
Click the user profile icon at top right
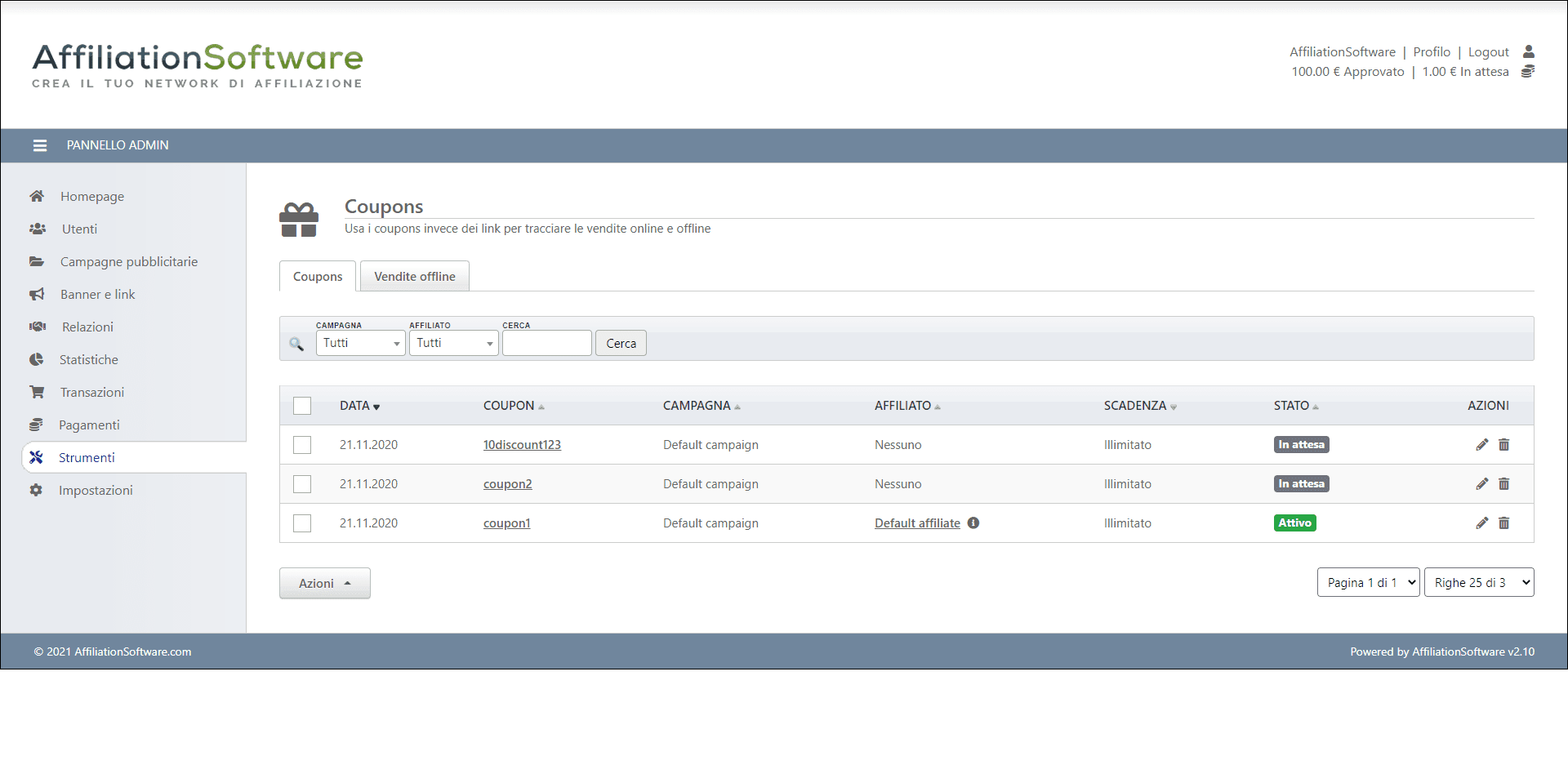click(1528, 51)
